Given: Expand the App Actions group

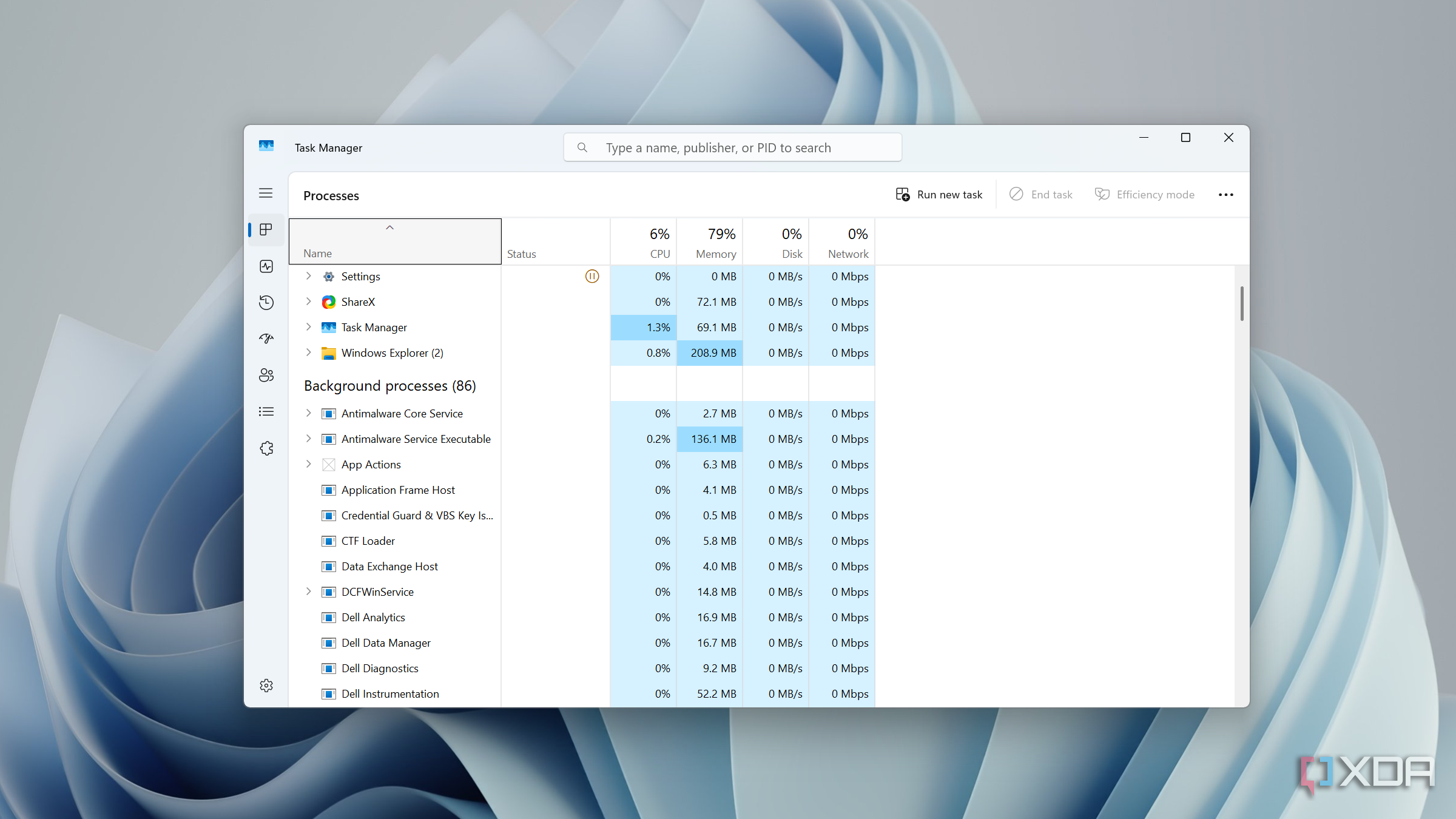Looking at the screenshot, I should click(x=308, y=464).
